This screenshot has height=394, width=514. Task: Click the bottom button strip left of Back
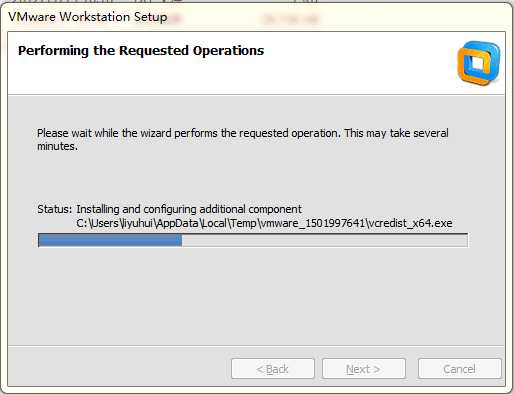pyautogui.click(x=120, y=369)
